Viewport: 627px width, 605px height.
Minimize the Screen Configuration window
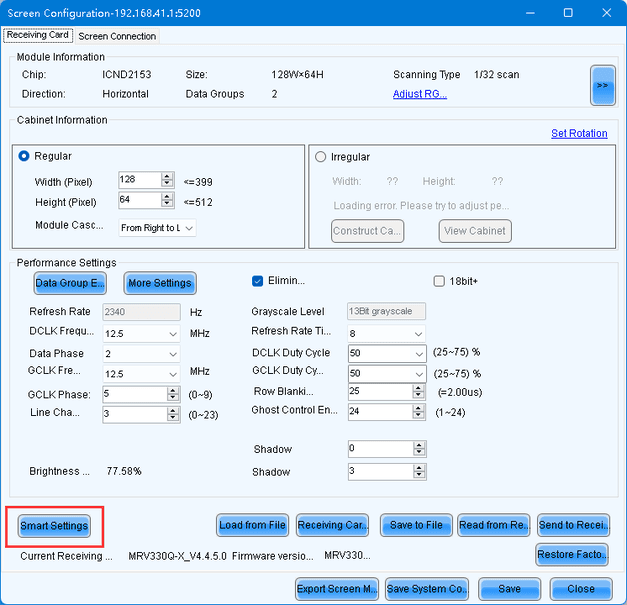click(x=530, y=13)
